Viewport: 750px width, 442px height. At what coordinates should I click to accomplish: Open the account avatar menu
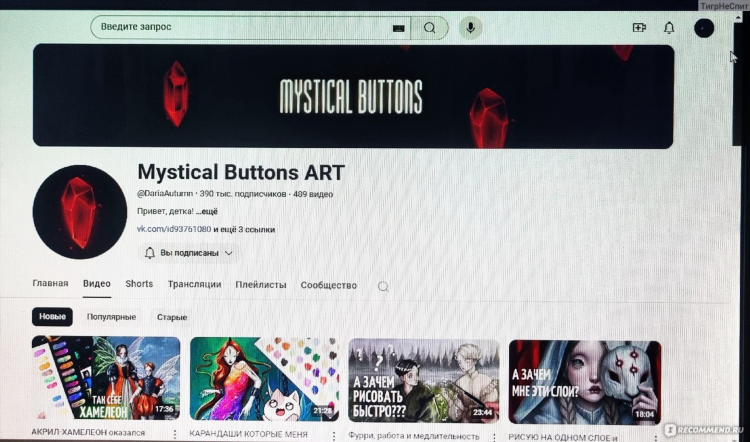[704, 28]
